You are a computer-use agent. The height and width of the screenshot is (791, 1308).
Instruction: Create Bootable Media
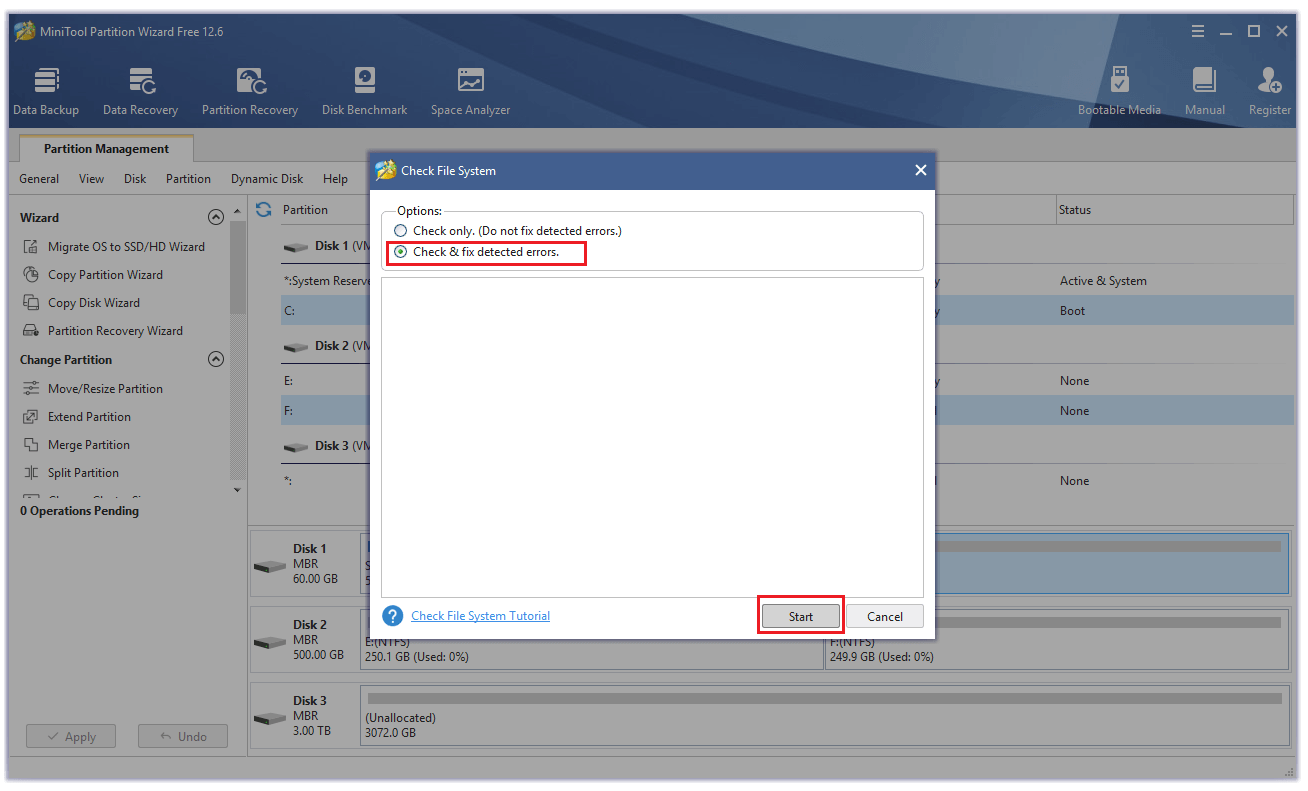[x=1119, y=91]
